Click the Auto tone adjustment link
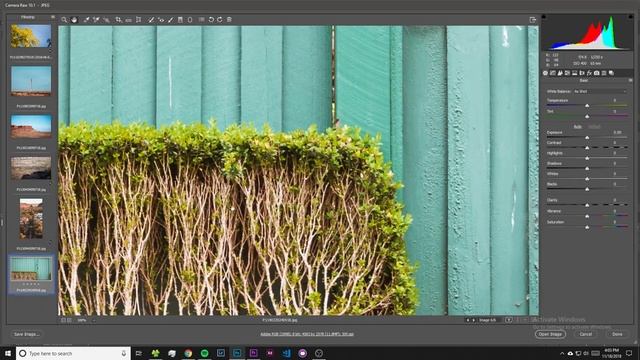Image resolution: width=640 pixels, height=360 pixels. click(x=578, y=127)
